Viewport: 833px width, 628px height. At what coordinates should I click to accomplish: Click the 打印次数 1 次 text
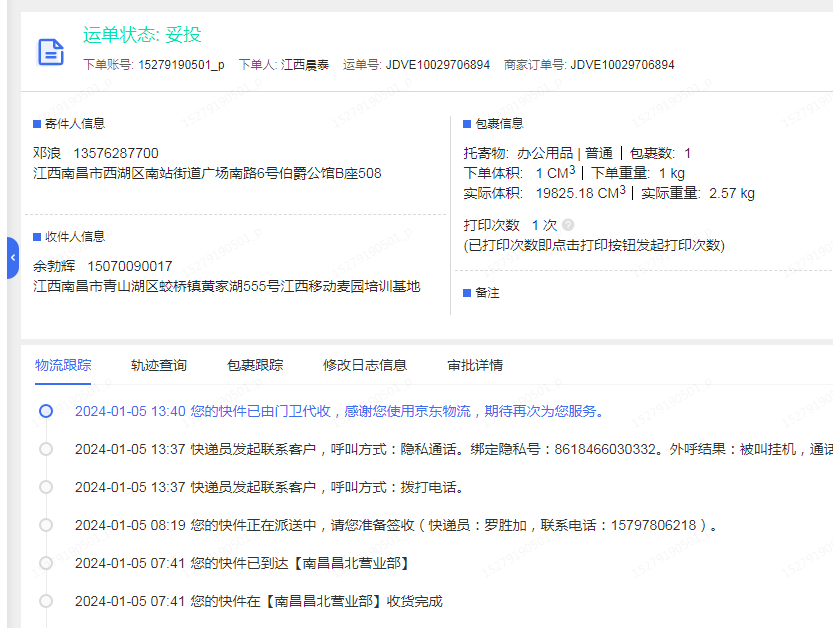510,225
